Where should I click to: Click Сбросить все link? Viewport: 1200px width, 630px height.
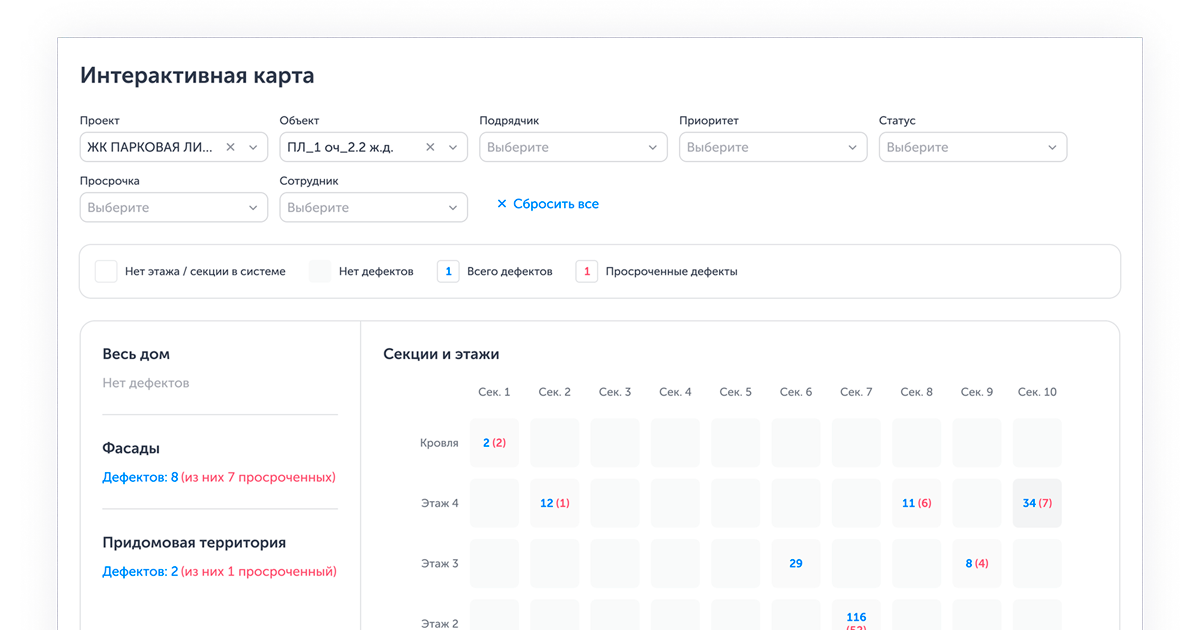click(x=556, y=204)
